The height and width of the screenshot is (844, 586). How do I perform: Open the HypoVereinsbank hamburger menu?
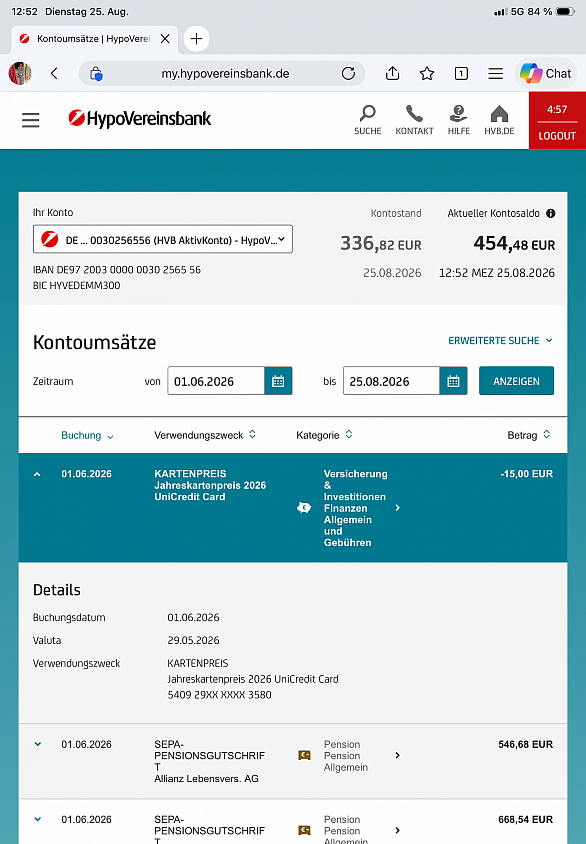(31, 119)
